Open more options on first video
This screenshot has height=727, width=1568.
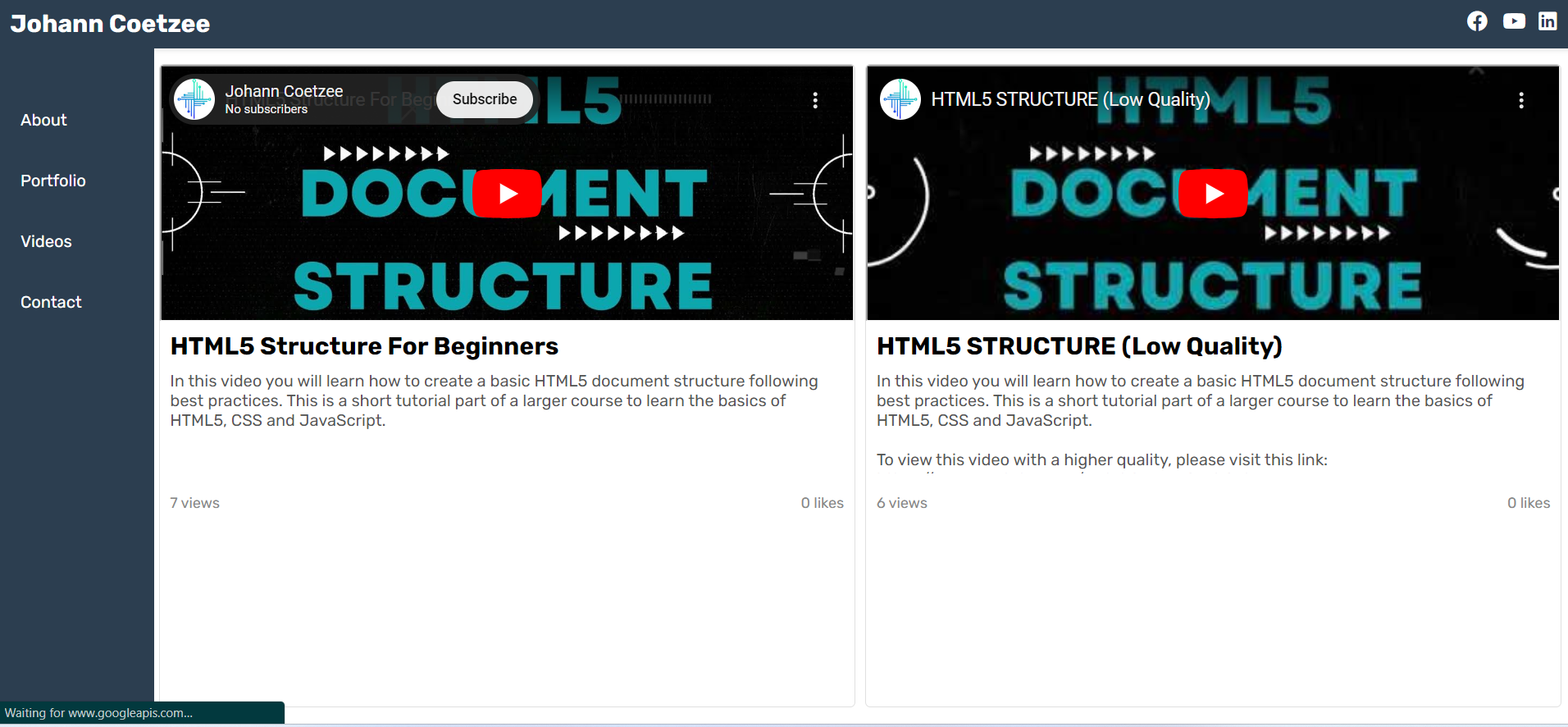tap(814, 100)
